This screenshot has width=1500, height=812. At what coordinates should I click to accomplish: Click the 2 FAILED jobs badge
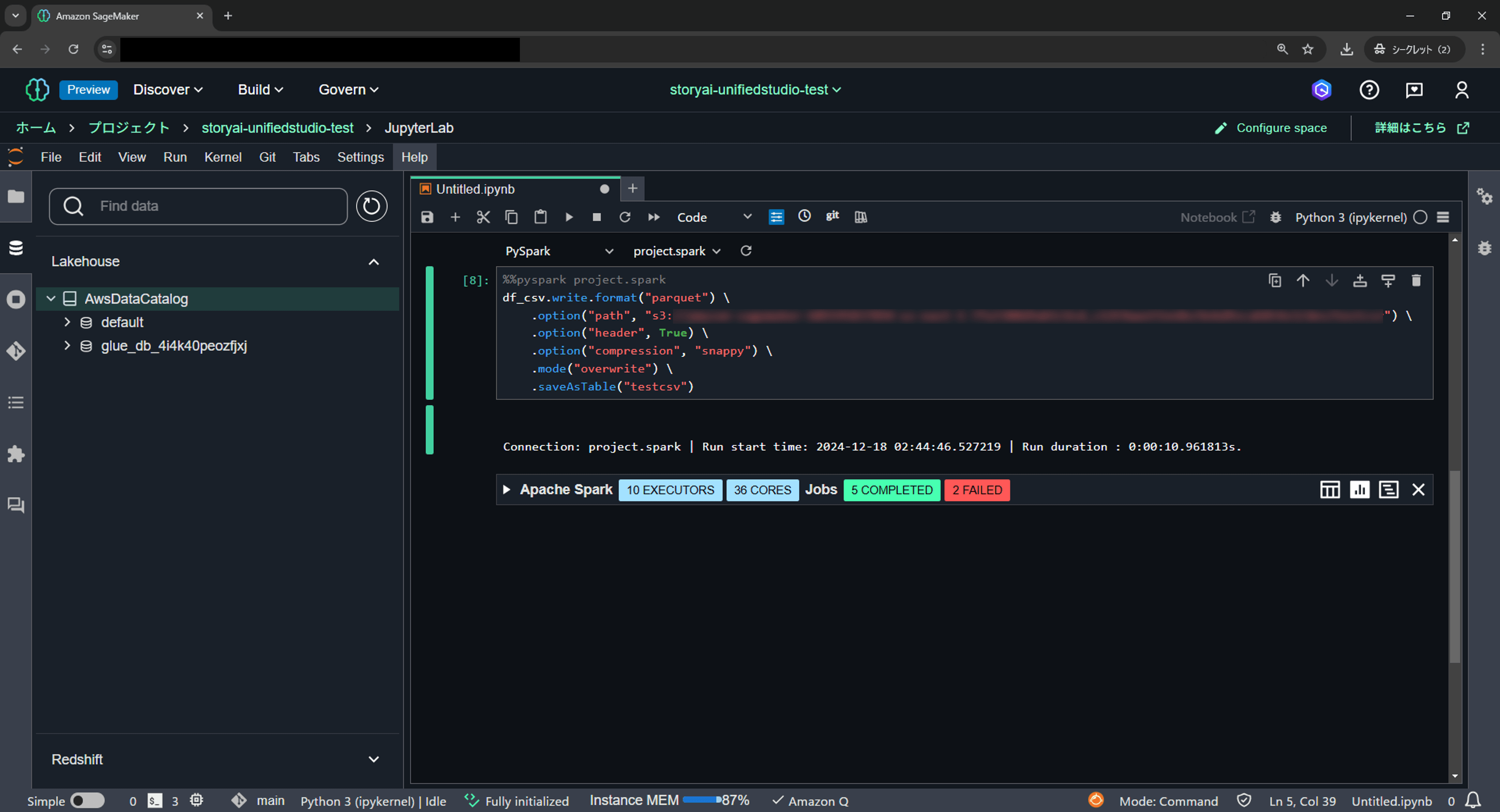(977, 490)
